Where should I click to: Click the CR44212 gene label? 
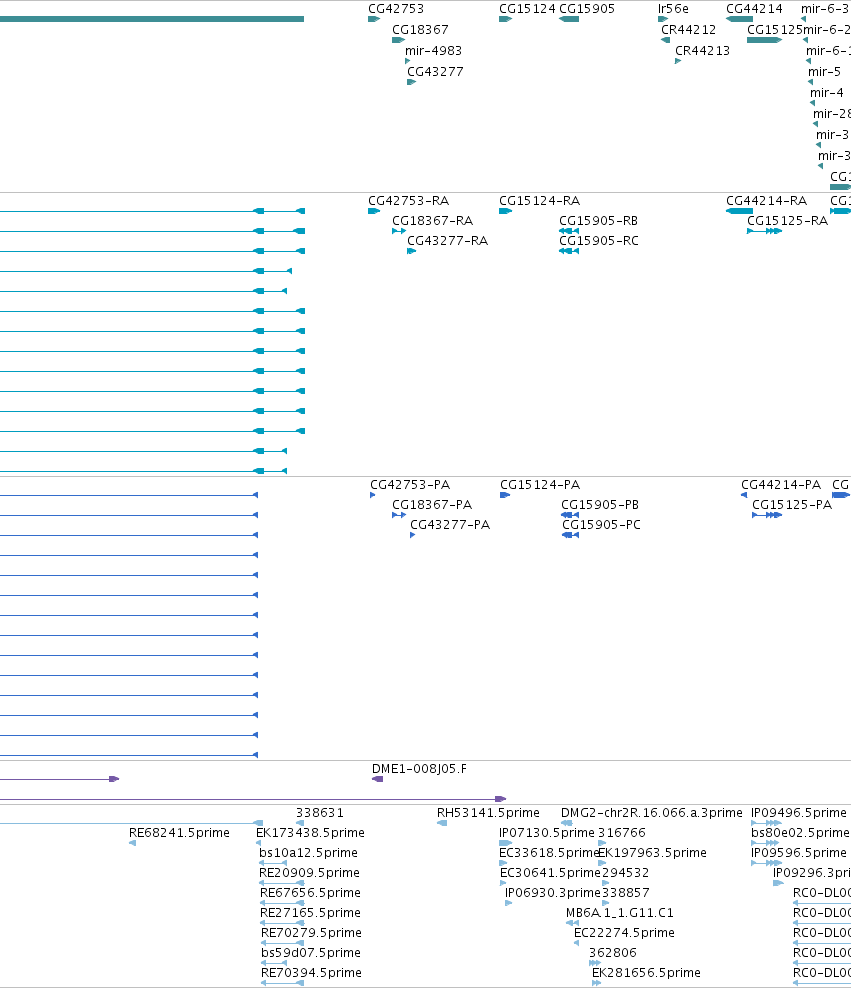(688, 30)
